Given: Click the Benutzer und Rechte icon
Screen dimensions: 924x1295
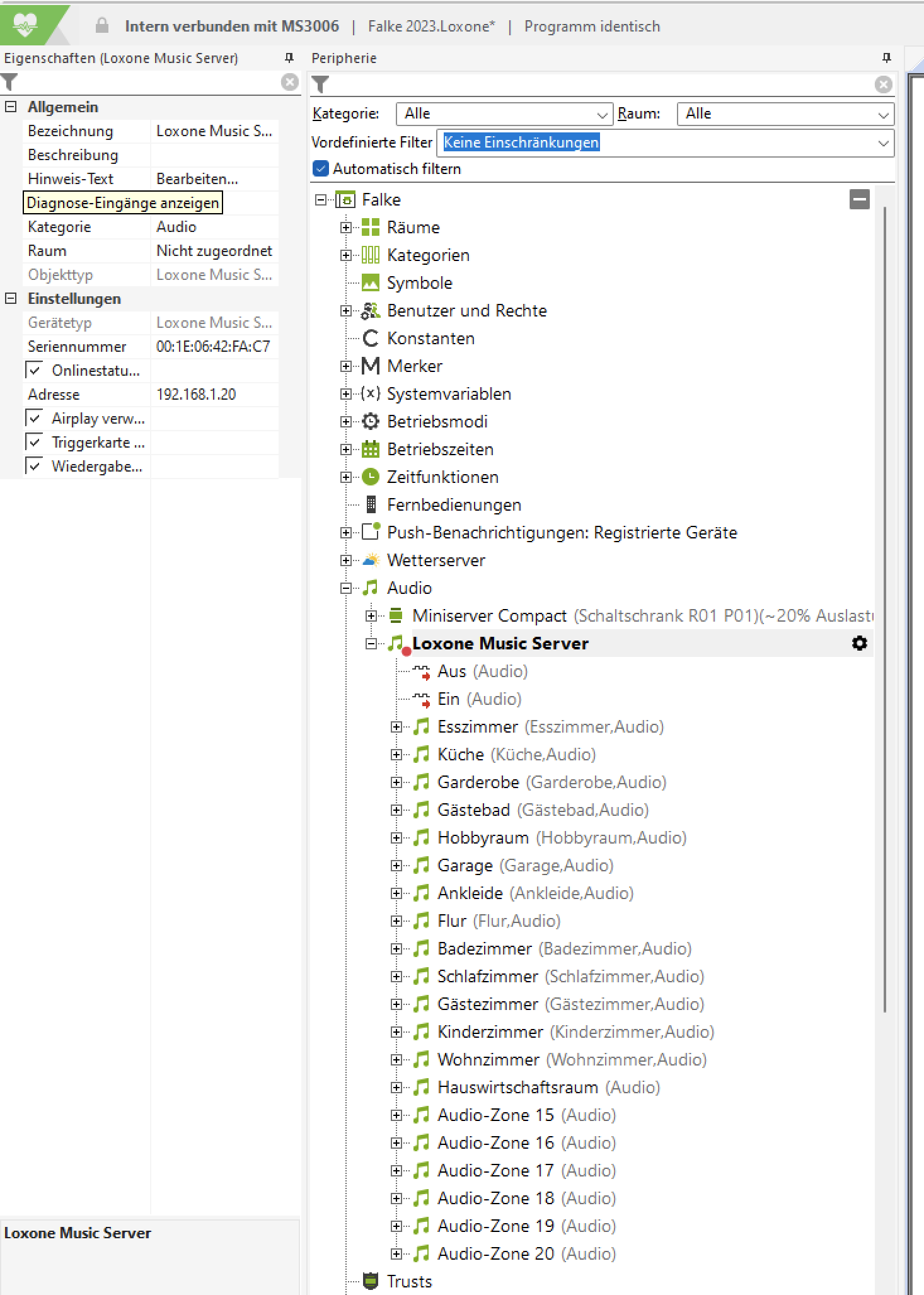Looking at the screenshot, I should tap(371, 310).
